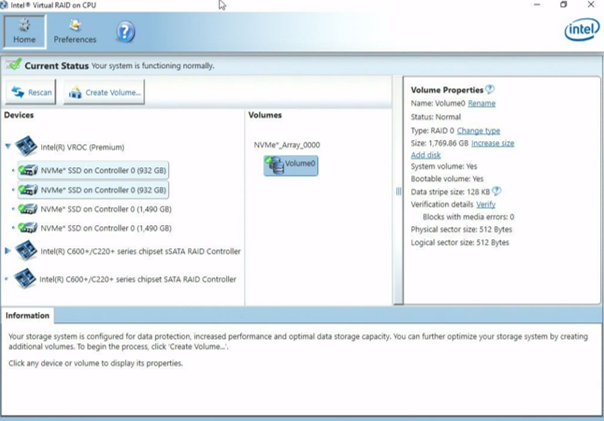This screenshot has height=421, width=604.
Task: Select the Volume0 volume icon
Action: point(291,166)
